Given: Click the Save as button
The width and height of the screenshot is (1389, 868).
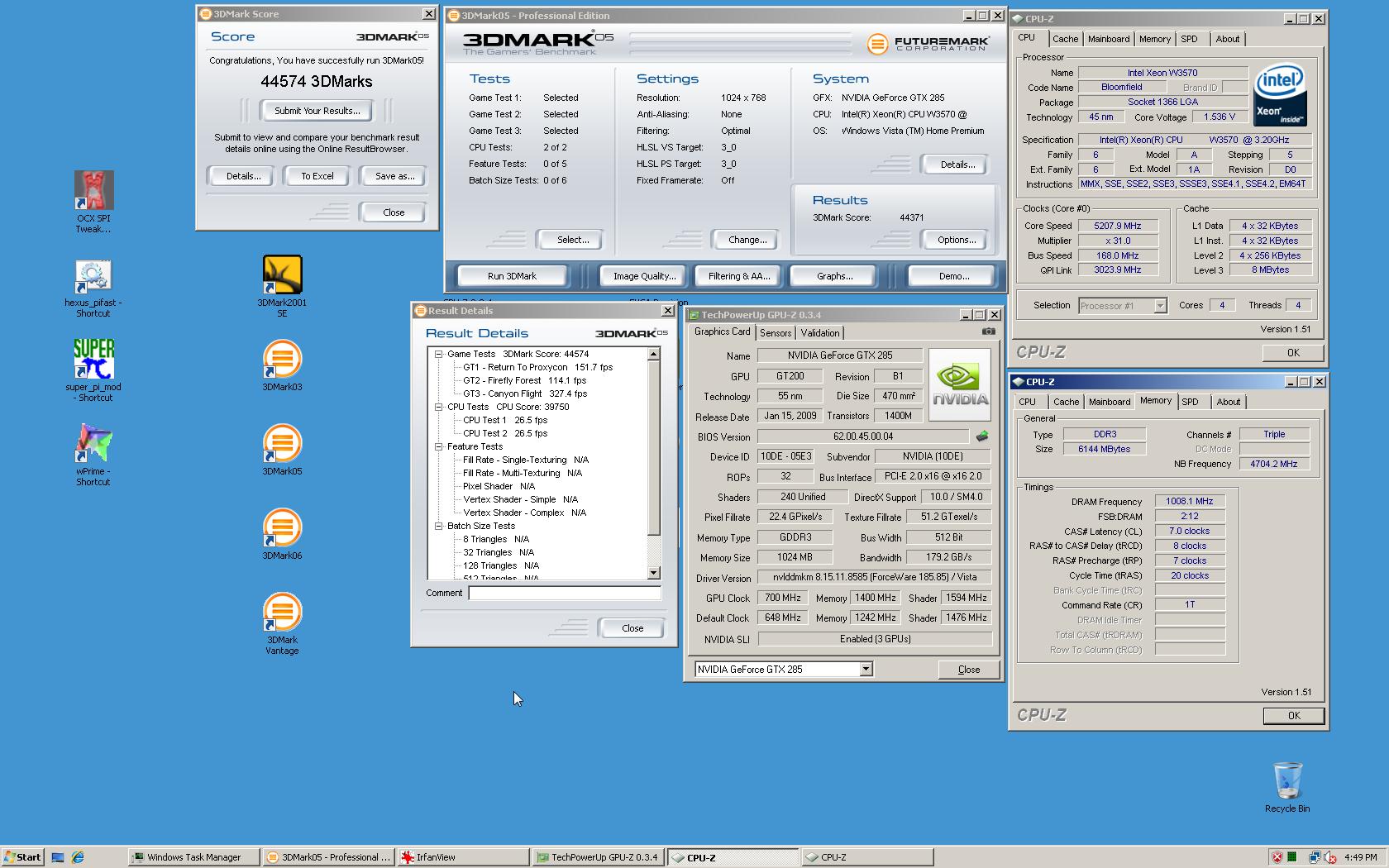Looking at the screenshot, I should [x=394, y=176].
